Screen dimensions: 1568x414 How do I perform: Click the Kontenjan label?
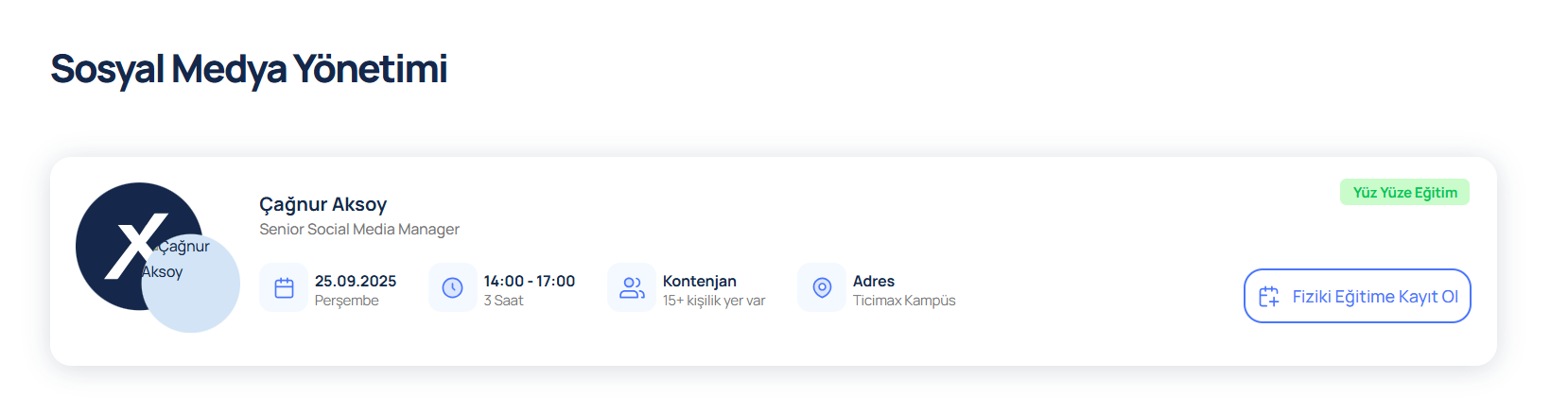[700, 282]
